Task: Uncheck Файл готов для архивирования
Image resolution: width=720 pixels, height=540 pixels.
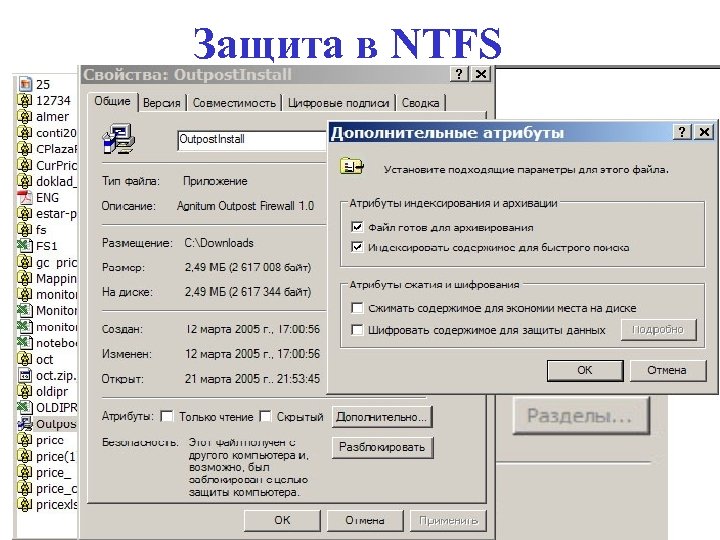Action: click(x=357, y=227)
